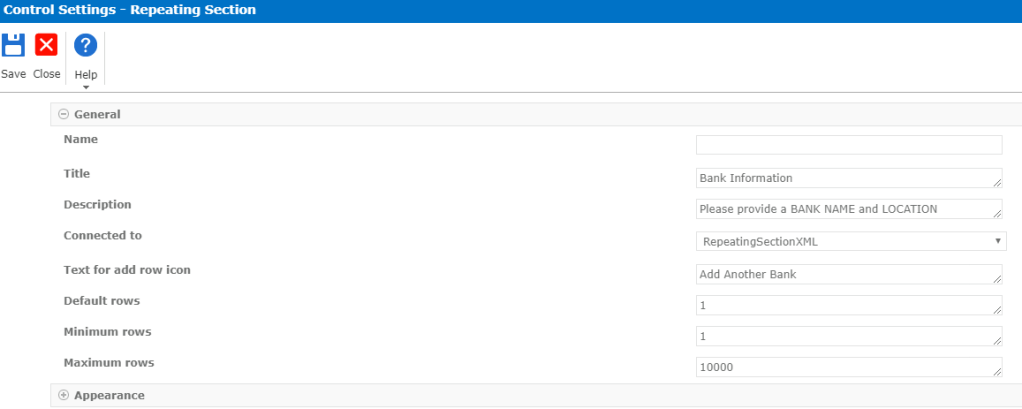Open the Connected to RepeatingSectionXML dropdown
The image size is (1022, 409).
(x=850, y=241)
